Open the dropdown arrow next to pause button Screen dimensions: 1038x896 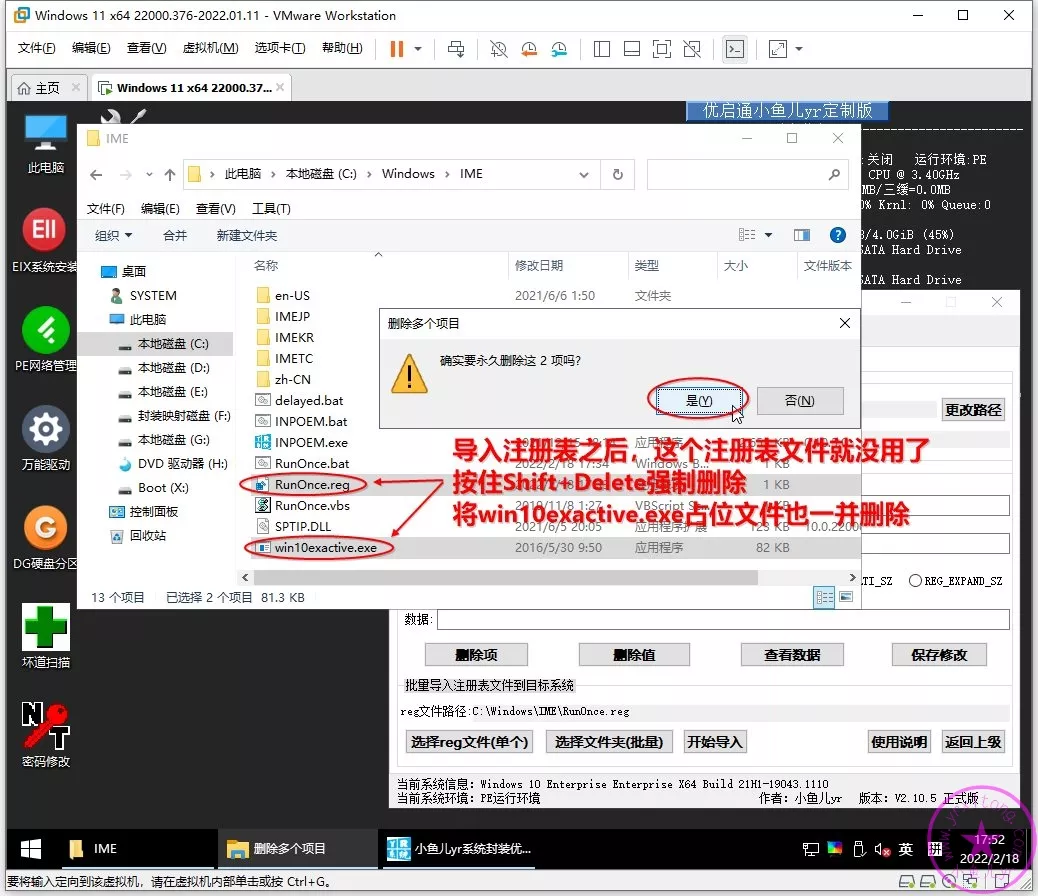pyautogui.click(x=418, y=48)
